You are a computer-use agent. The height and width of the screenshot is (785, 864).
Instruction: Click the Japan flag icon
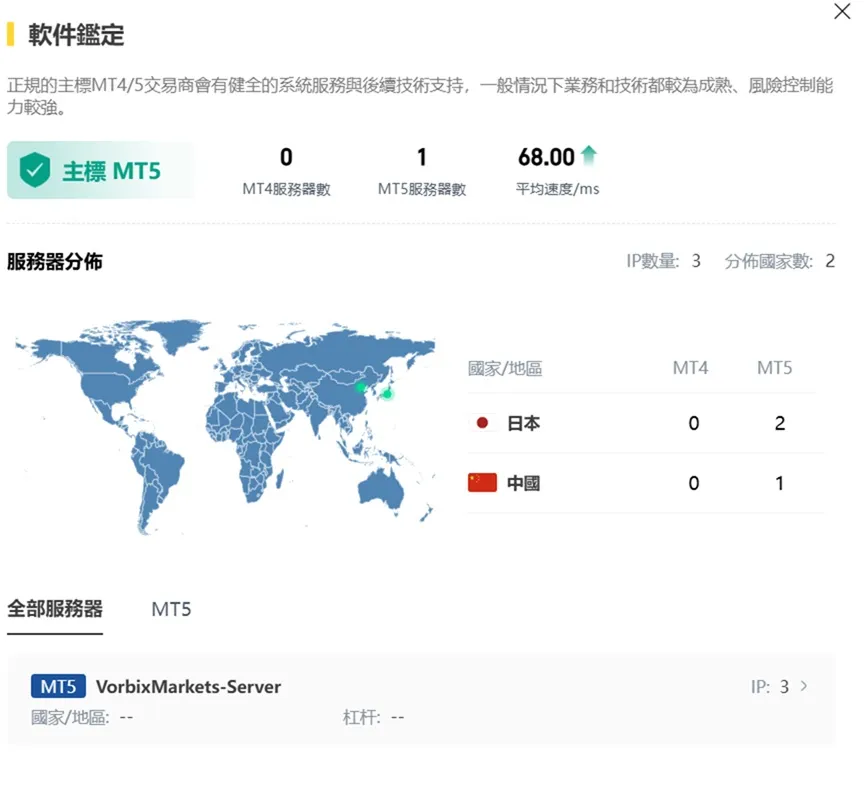tap(482, 423)
